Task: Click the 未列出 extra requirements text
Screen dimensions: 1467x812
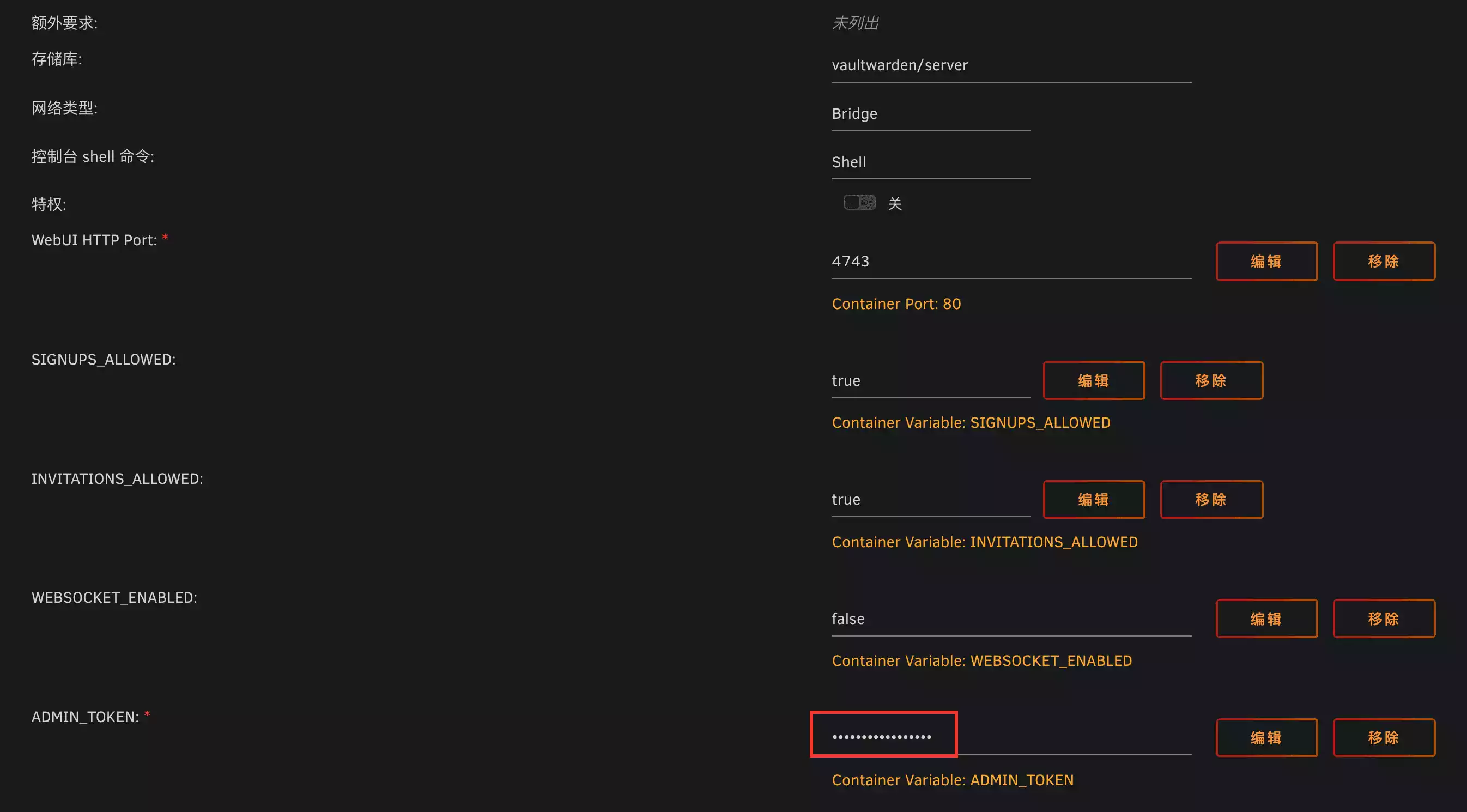Action: point(856,23)
